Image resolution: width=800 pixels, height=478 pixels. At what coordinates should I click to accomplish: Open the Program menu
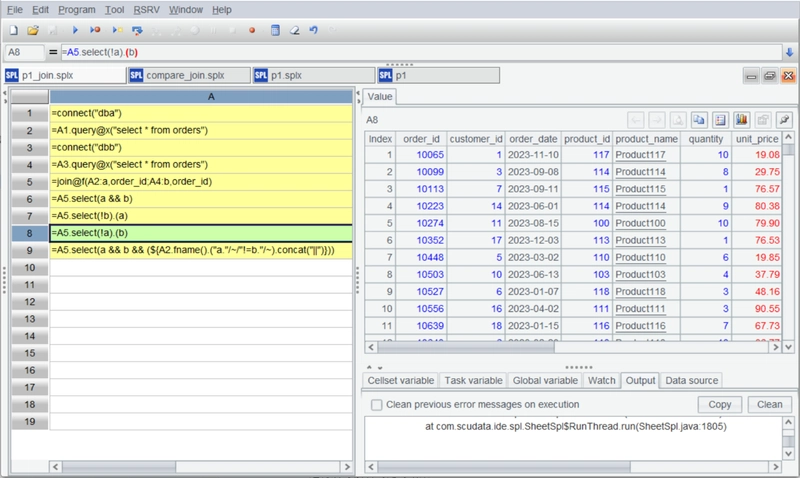coord(77,10)
